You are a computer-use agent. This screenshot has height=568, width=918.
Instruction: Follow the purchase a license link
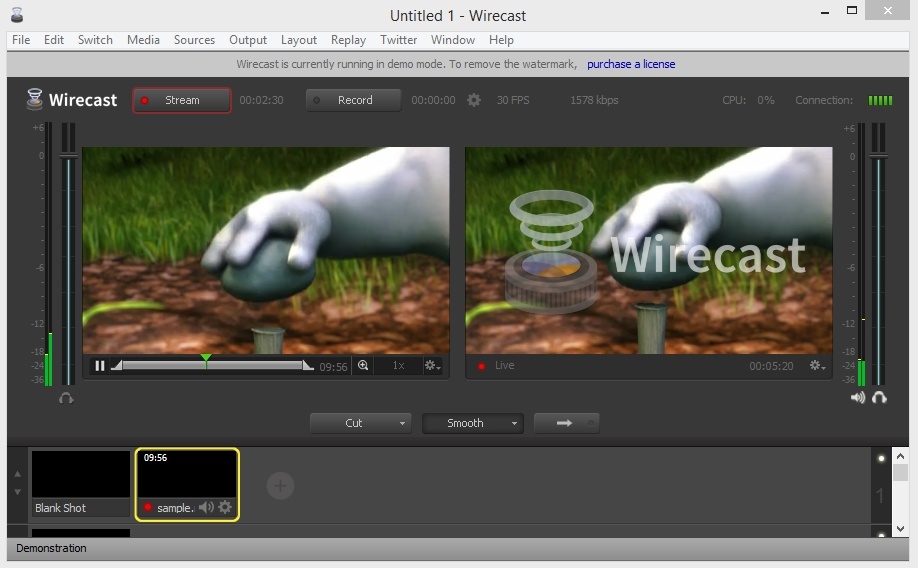pos(631,64)
